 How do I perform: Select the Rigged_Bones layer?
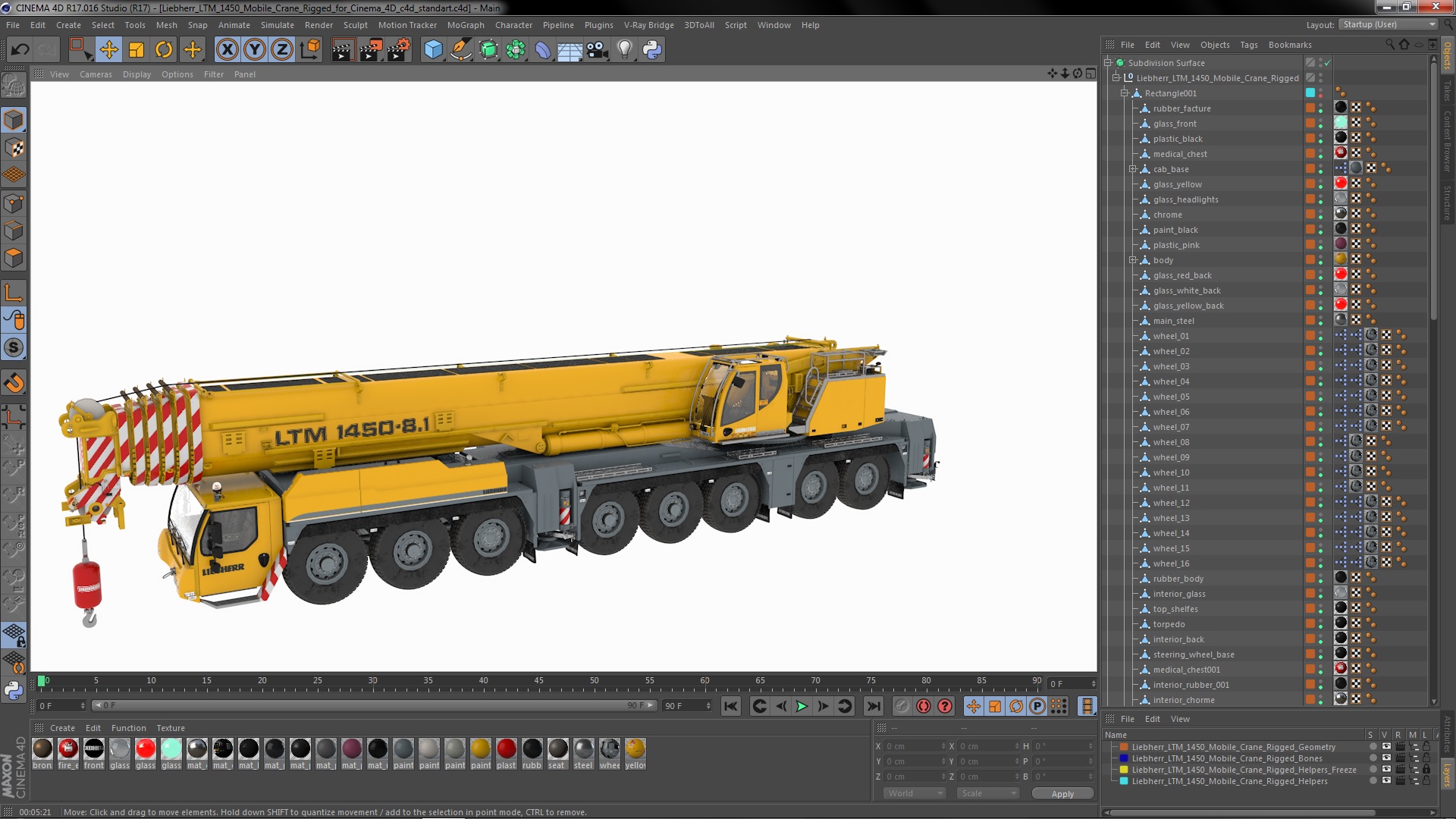tap(1226, 758)
